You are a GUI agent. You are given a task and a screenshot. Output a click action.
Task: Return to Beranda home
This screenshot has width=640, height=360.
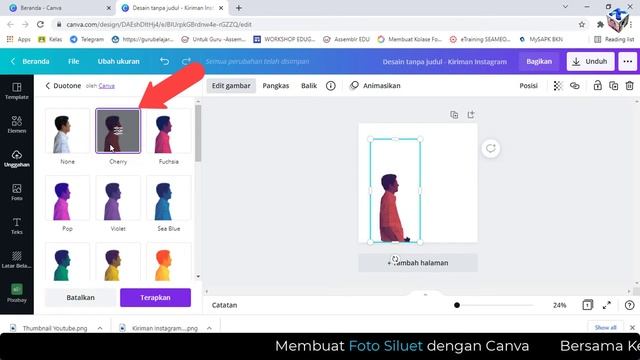coord(30,61)
